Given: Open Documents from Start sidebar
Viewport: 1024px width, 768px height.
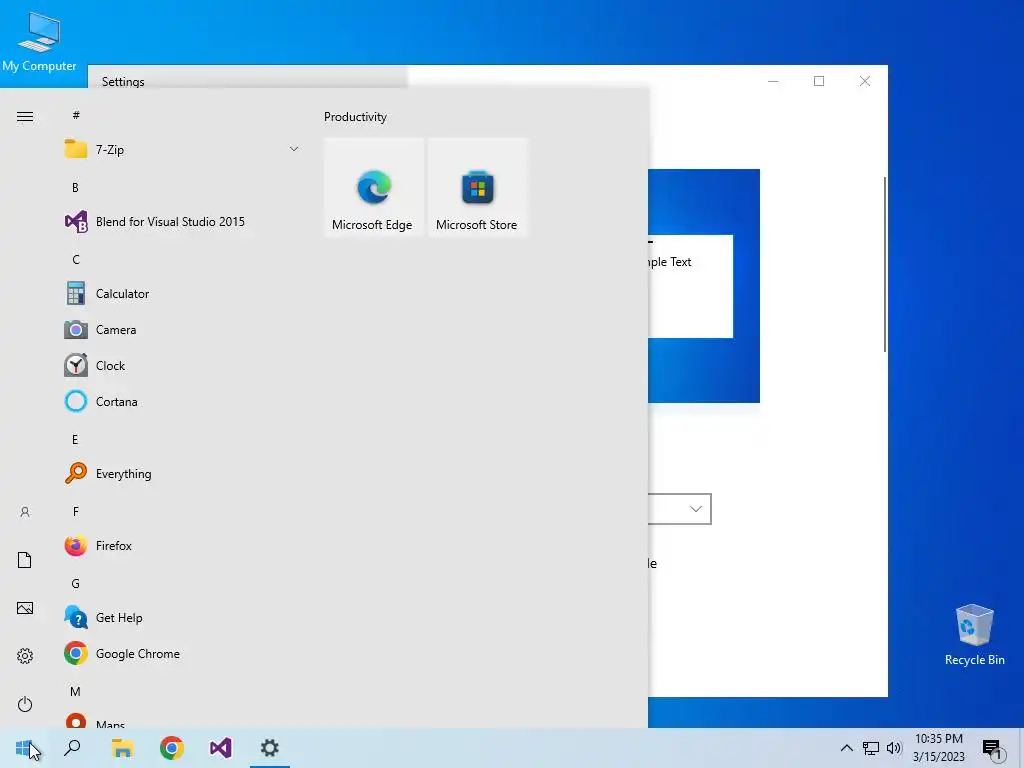Looking at the screenshot, I should [x=25, y=560].
